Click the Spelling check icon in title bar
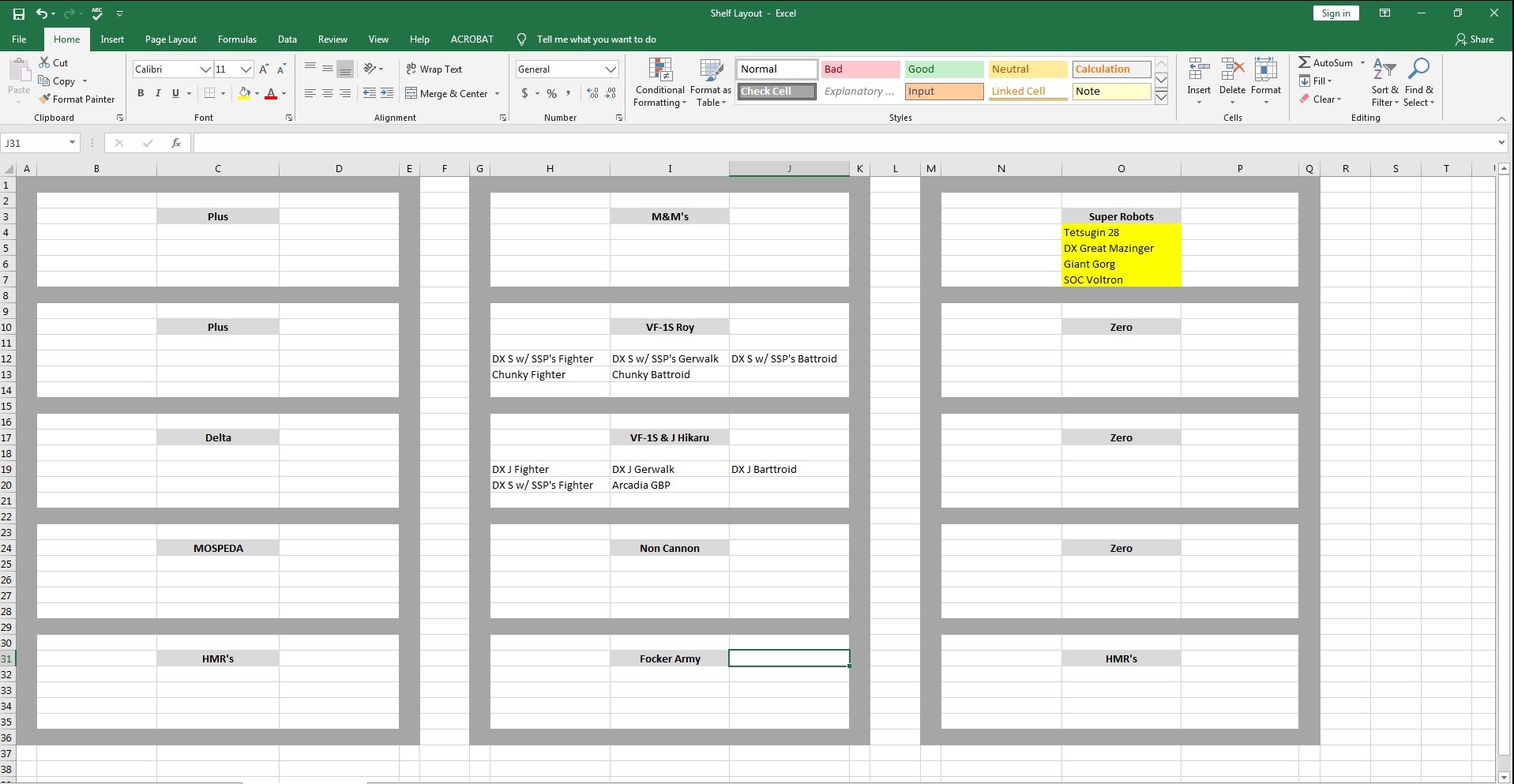 [97, 13]
